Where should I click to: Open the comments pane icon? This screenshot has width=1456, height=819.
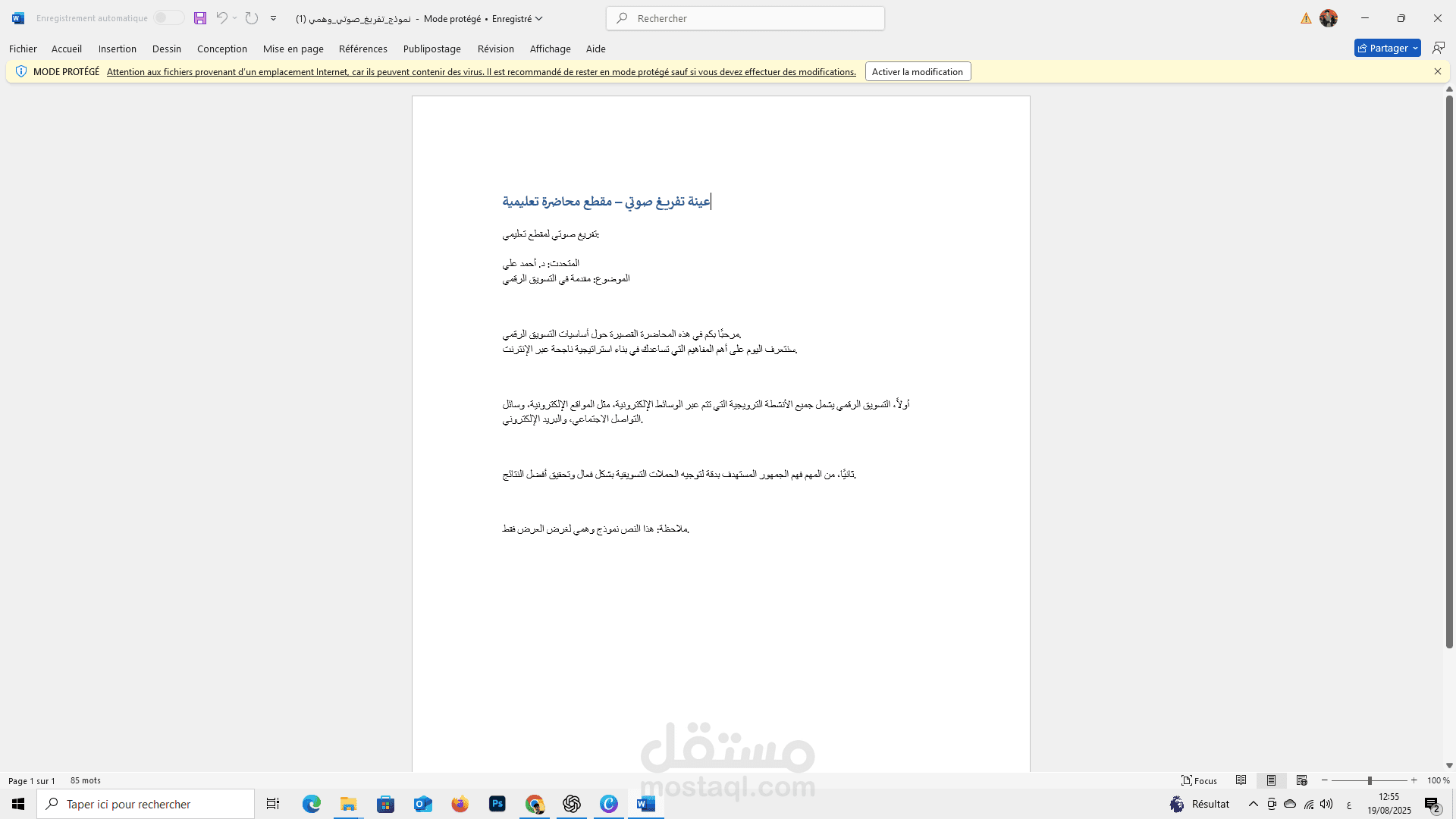[x=1439, y=48]
